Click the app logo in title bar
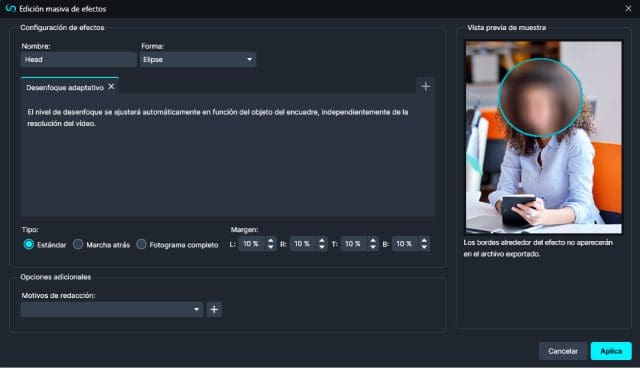Viewport: 640px width, 368px height. click(11, 9)
